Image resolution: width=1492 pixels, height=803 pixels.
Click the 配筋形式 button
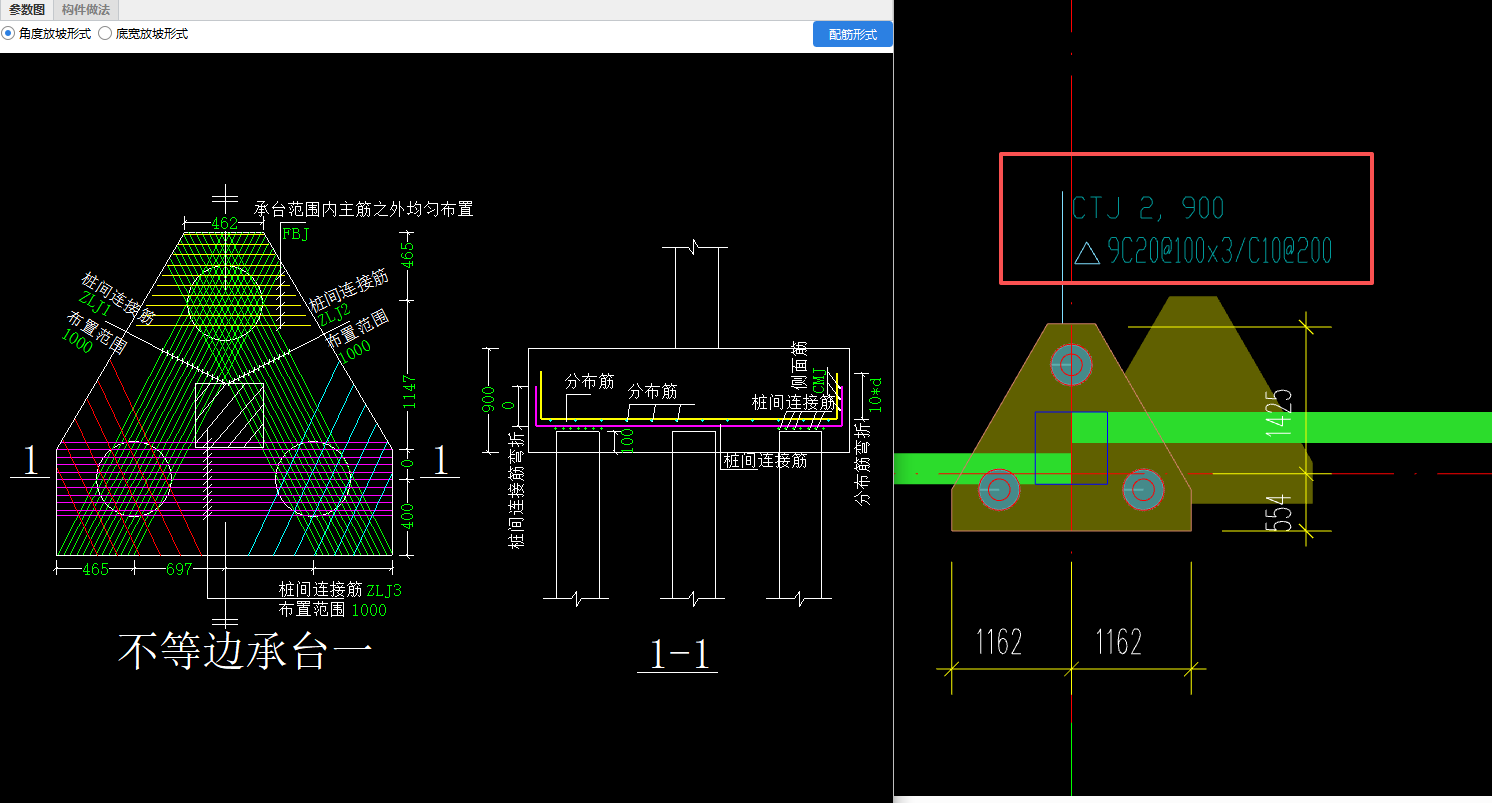852,34
